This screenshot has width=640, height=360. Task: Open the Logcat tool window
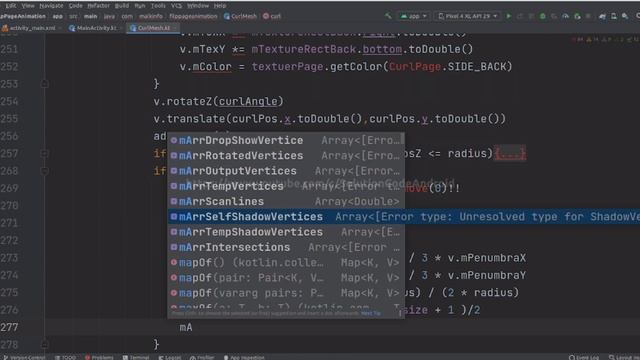click(x=170, y=358)
